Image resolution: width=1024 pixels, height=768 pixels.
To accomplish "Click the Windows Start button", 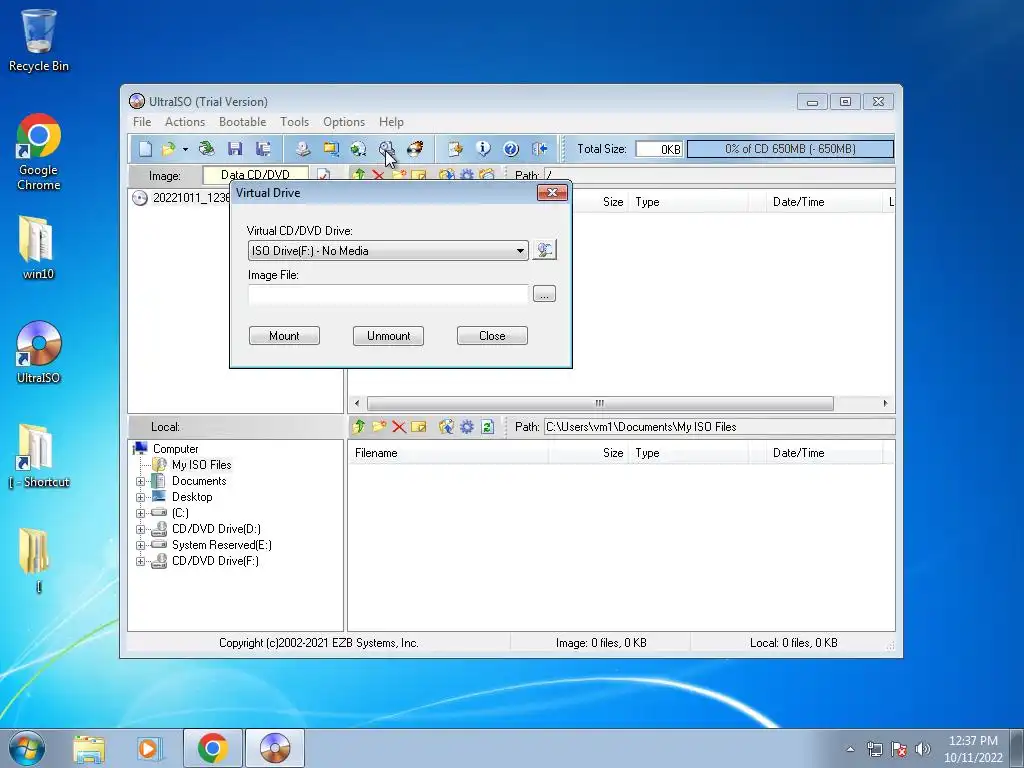I will coord(27,748).
